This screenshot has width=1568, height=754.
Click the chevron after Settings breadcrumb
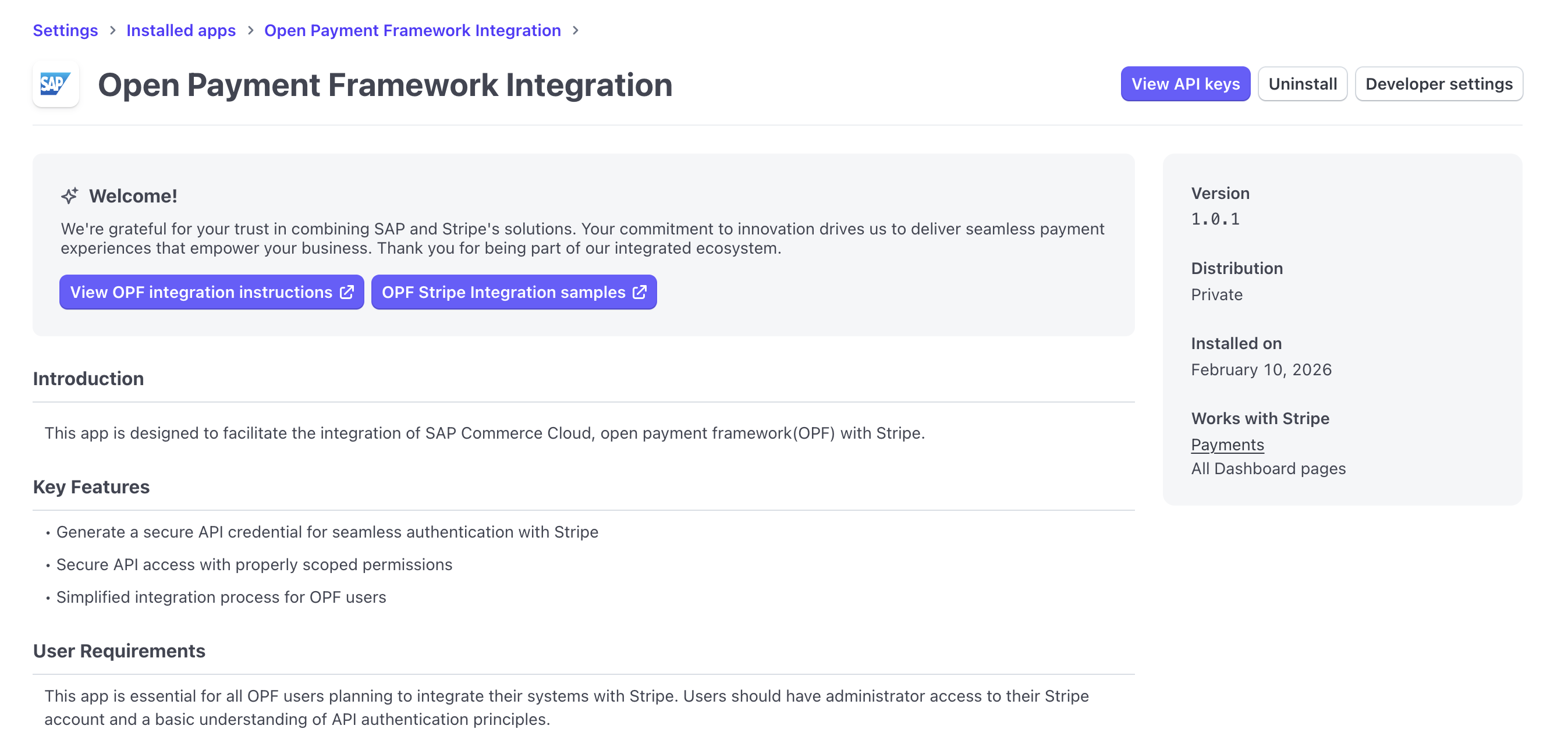pyautogui.click(x=112, y=30)
